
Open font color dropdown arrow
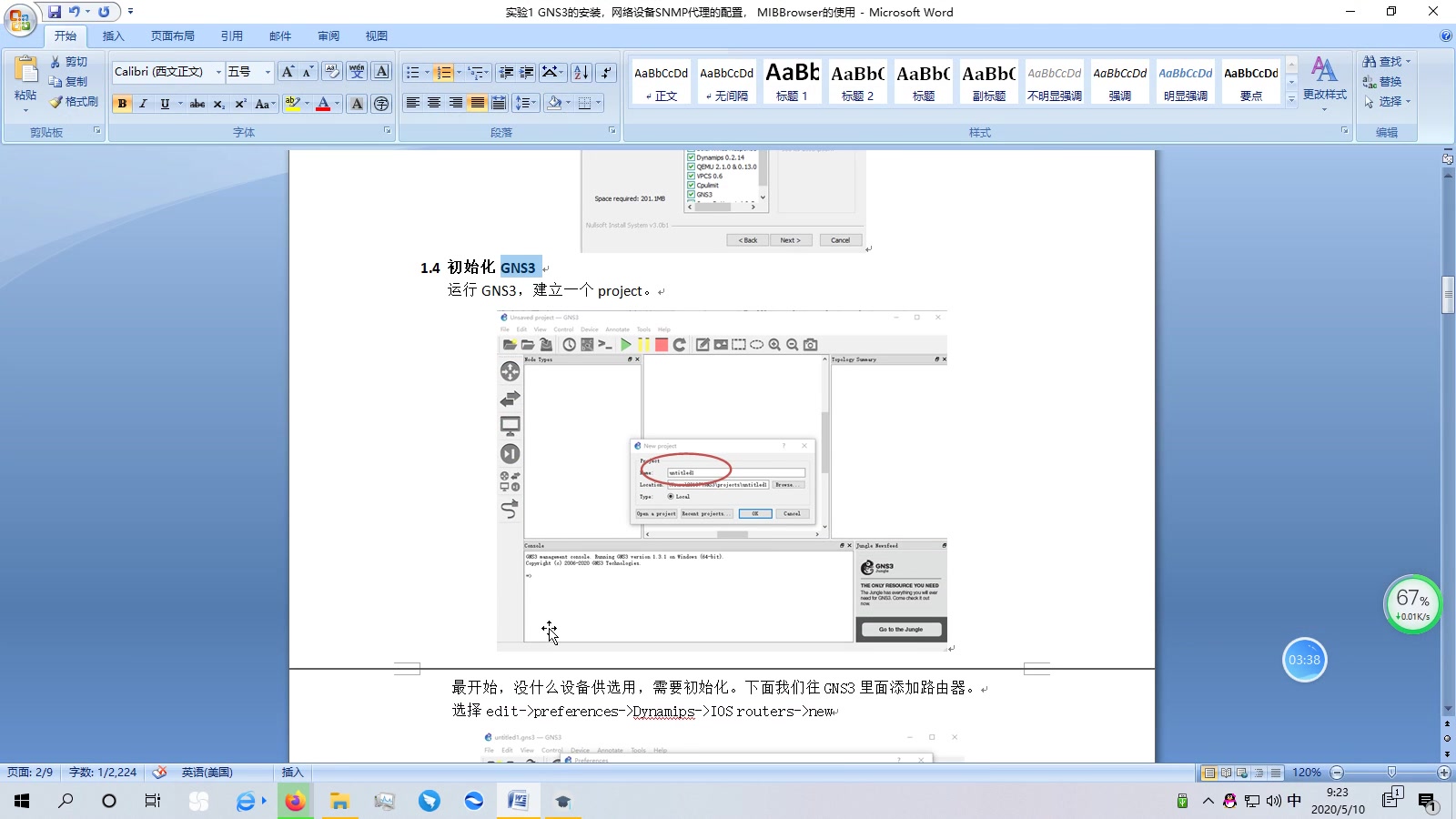(337, 104)
